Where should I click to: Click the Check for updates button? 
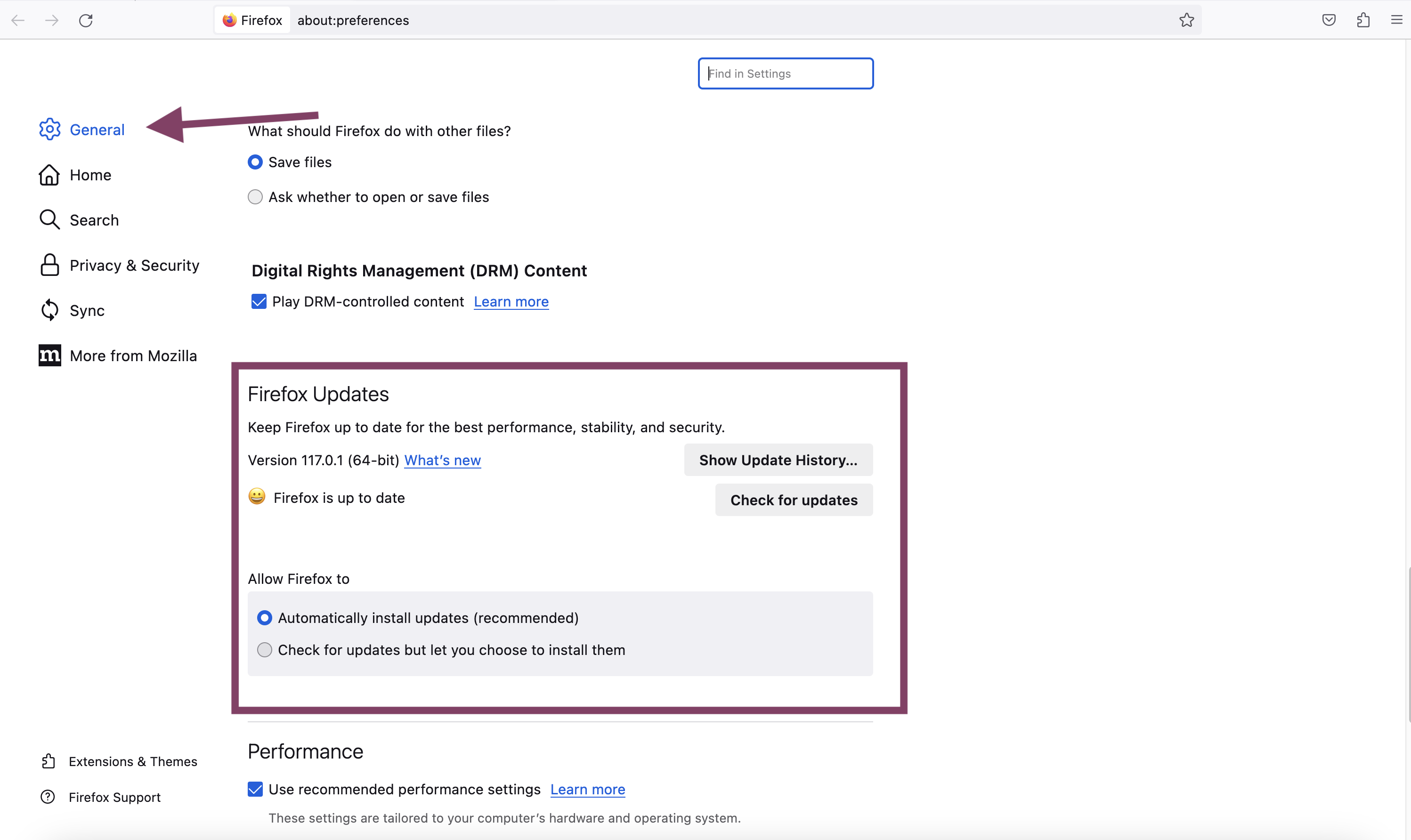coord(794,500)
